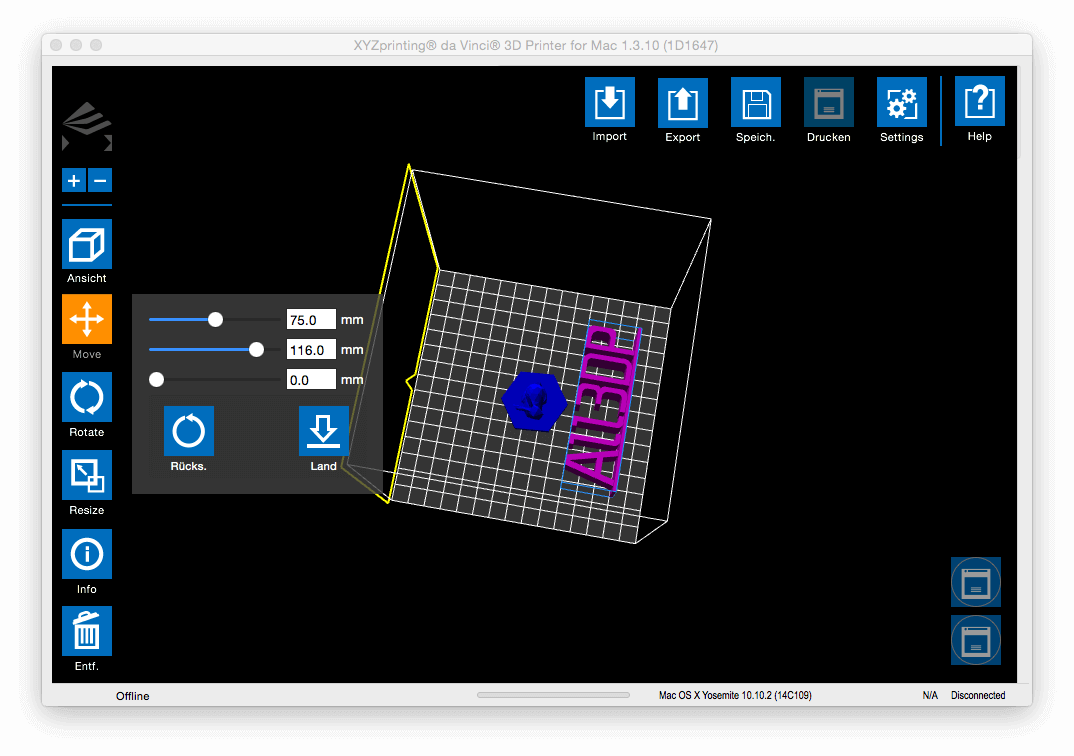Screen dimensions: 1074x756
Task: Open Settings gear icon
Action: pyautogui.click(x=902, y=102)
